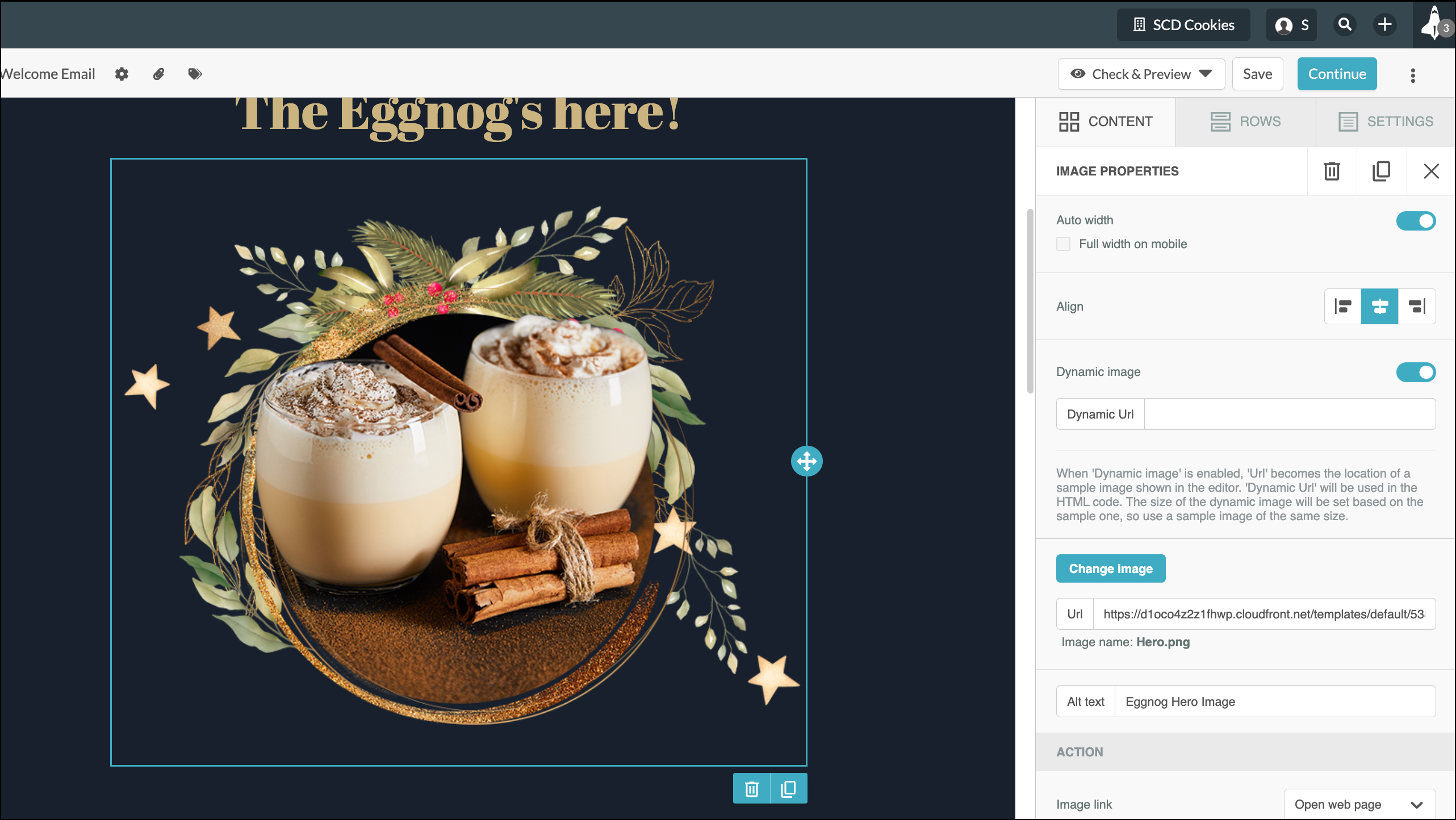Select right align icon
This screenshot has width=1456, height=820.
pyautogui.click(x=1417, y=306)
